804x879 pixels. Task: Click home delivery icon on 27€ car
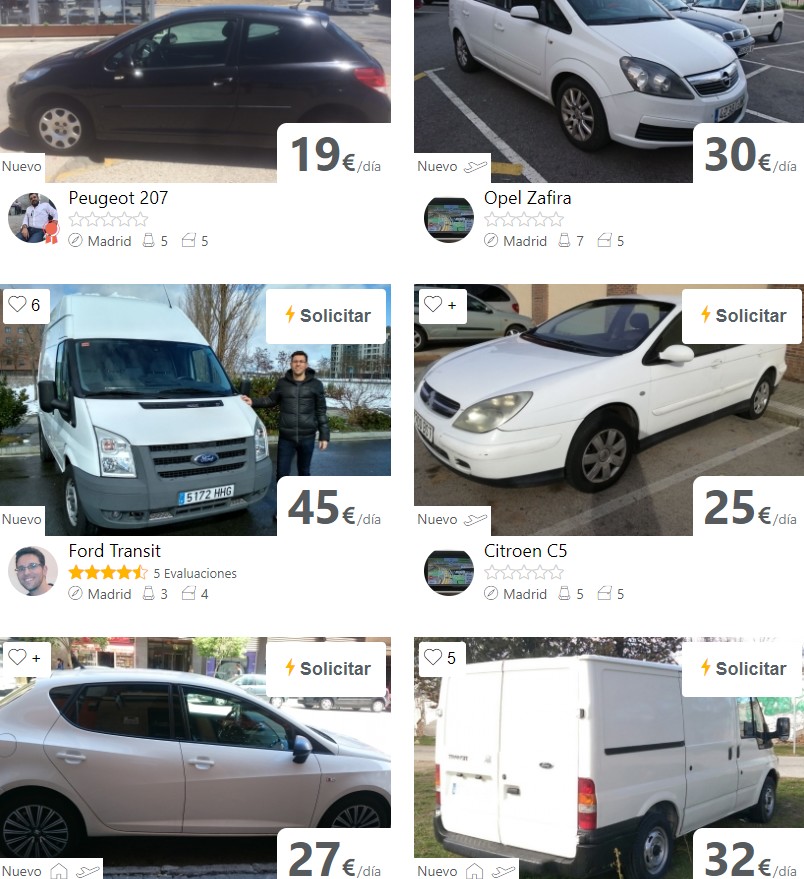59,871
